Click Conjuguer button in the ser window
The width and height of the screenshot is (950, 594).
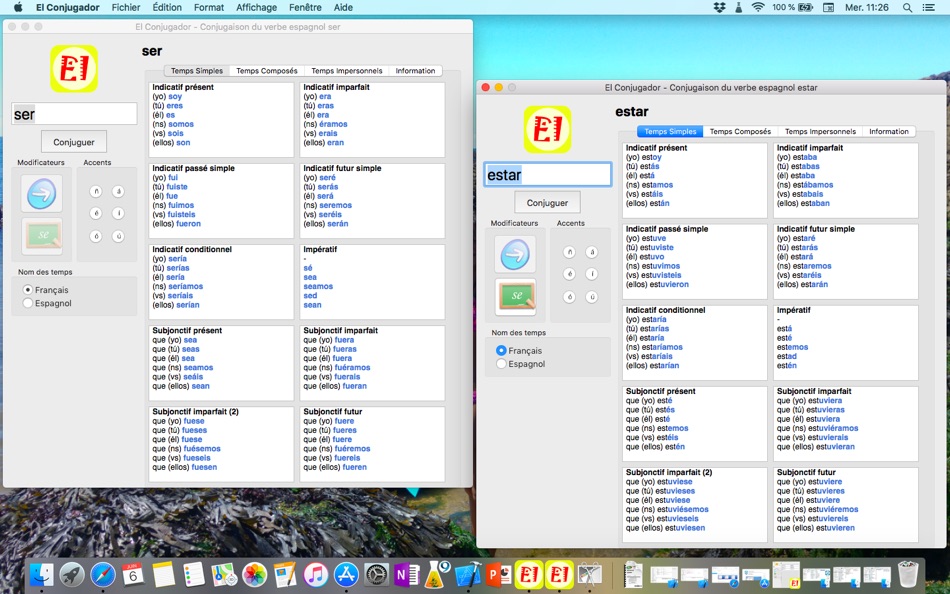[x=74, y=142]
